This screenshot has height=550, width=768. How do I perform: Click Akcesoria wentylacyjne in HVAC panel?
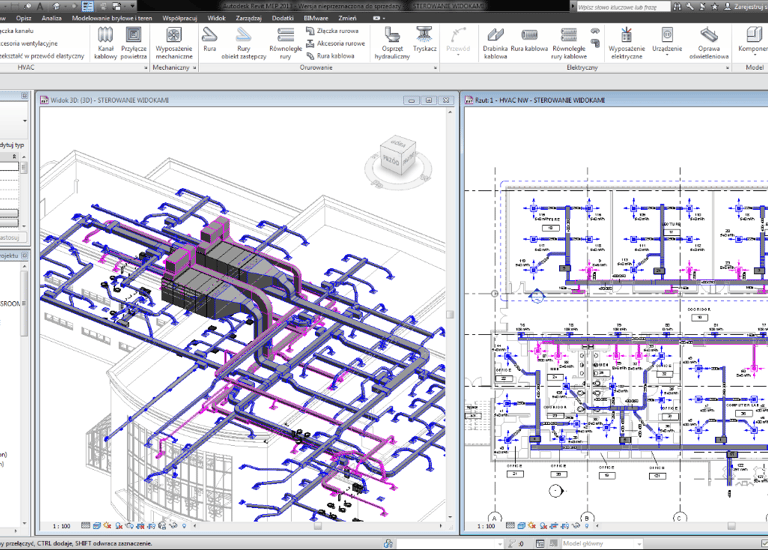coord(28,44)
